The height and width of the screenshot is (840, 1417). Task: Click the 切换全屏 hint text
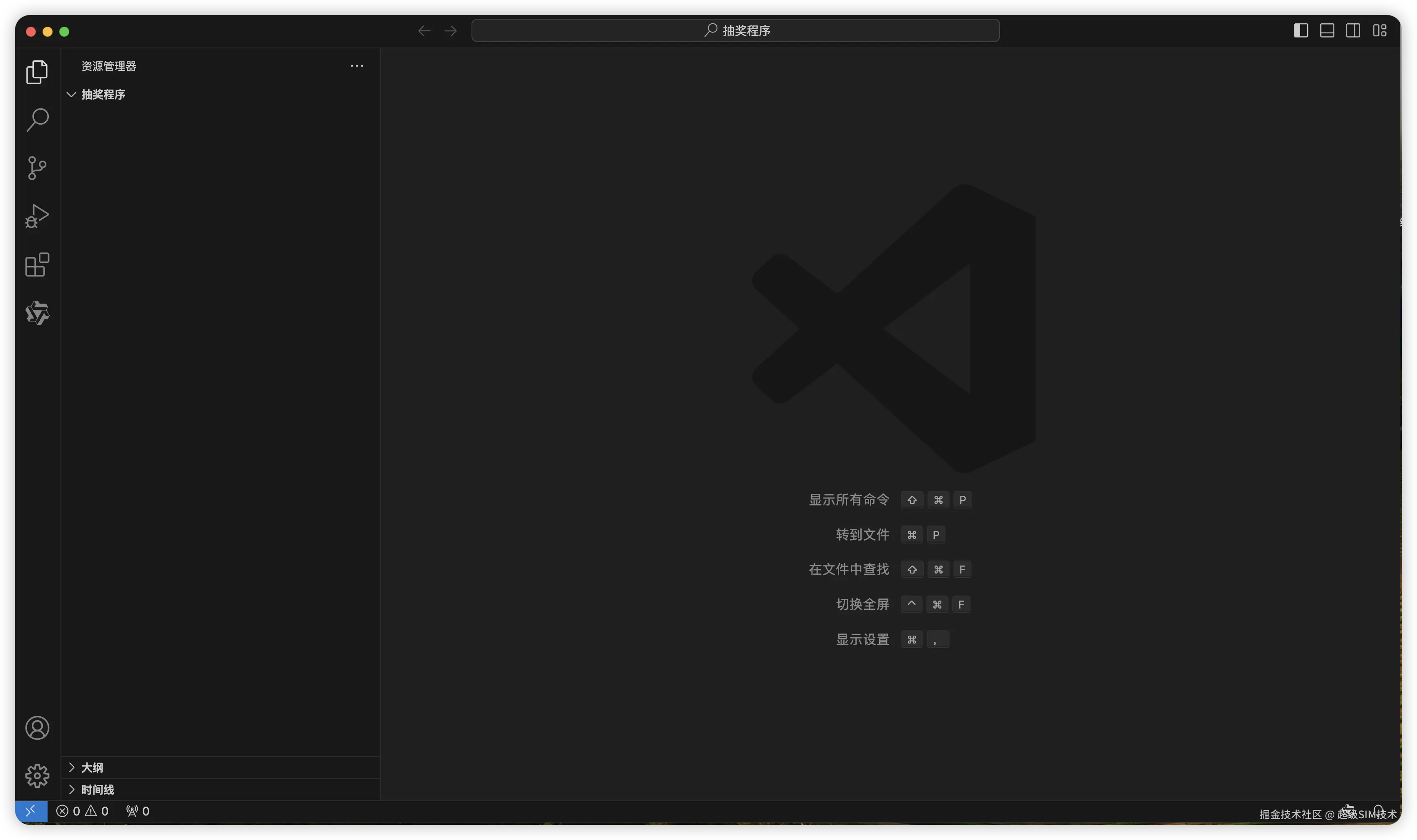(x=862, y=604)
